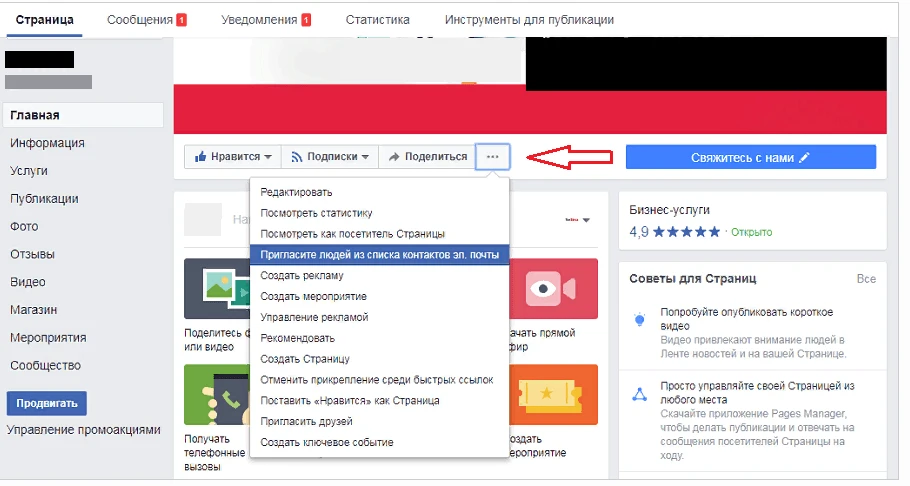
Task: Open tip Просто управляйте своей Страницей
Action: click(757, 393)
